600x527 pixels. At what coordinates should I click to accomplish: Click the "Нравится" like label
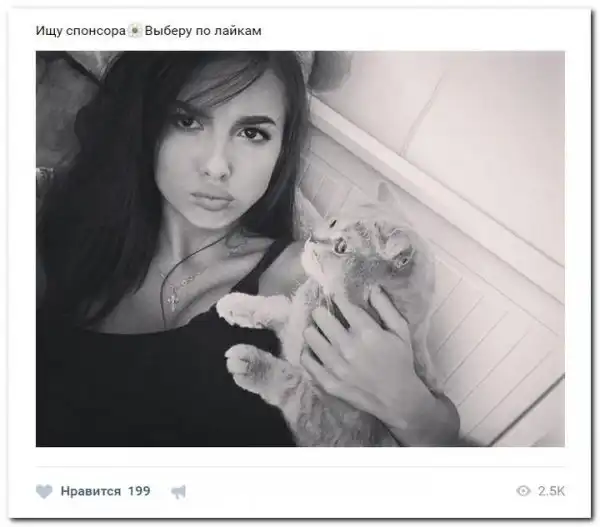coord(91,491)
